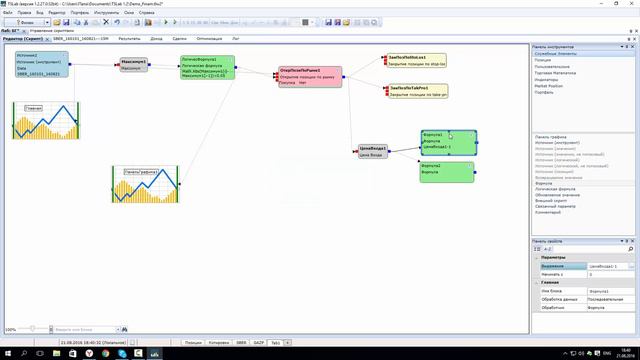The height and width of the screenshot is (360, 640).
Task: Open Windows Start menu
Action: pyautogui.click(x=8, y=353)
